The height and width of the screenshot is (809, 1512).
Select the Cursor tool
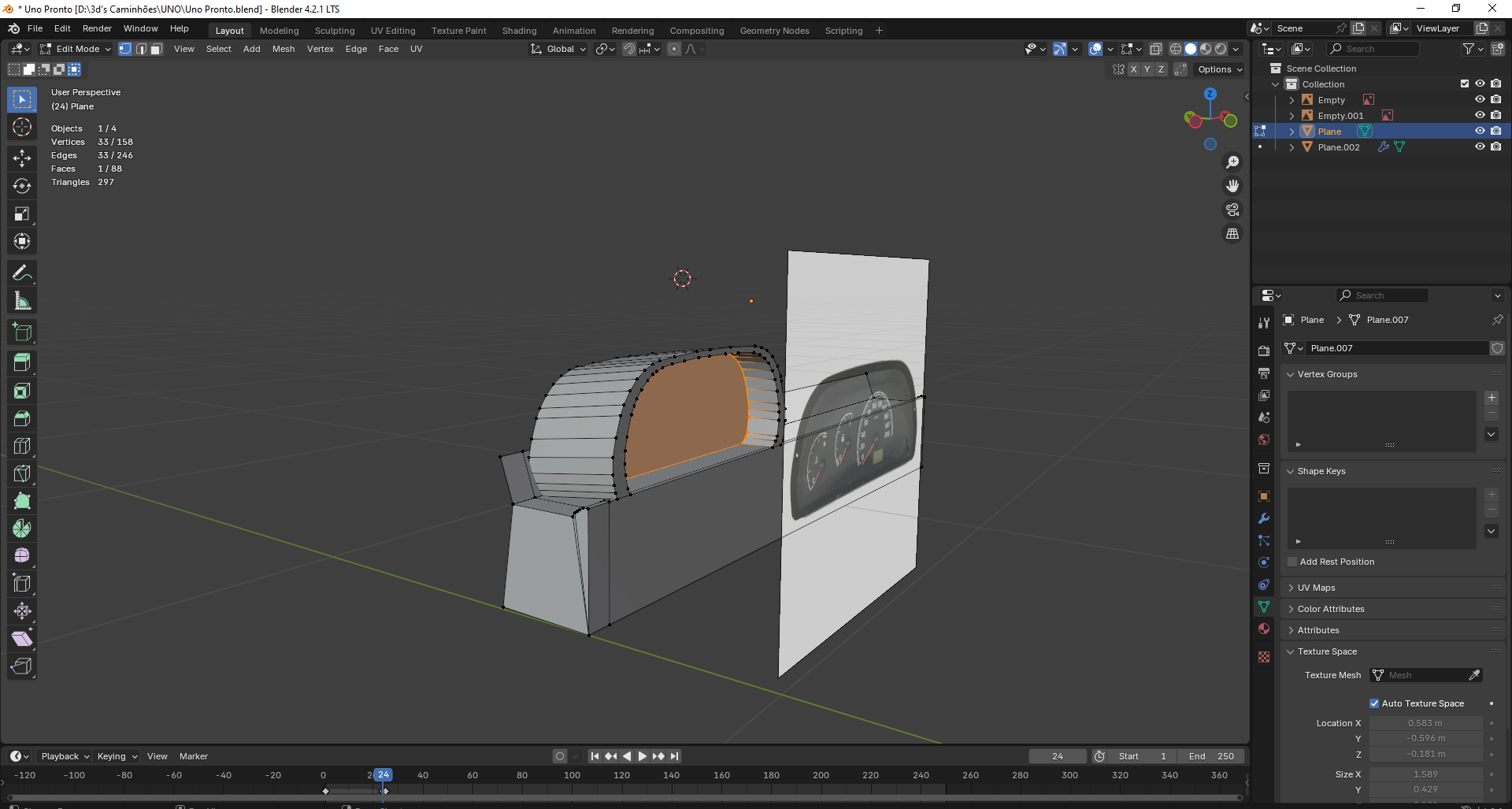(22, 128)
